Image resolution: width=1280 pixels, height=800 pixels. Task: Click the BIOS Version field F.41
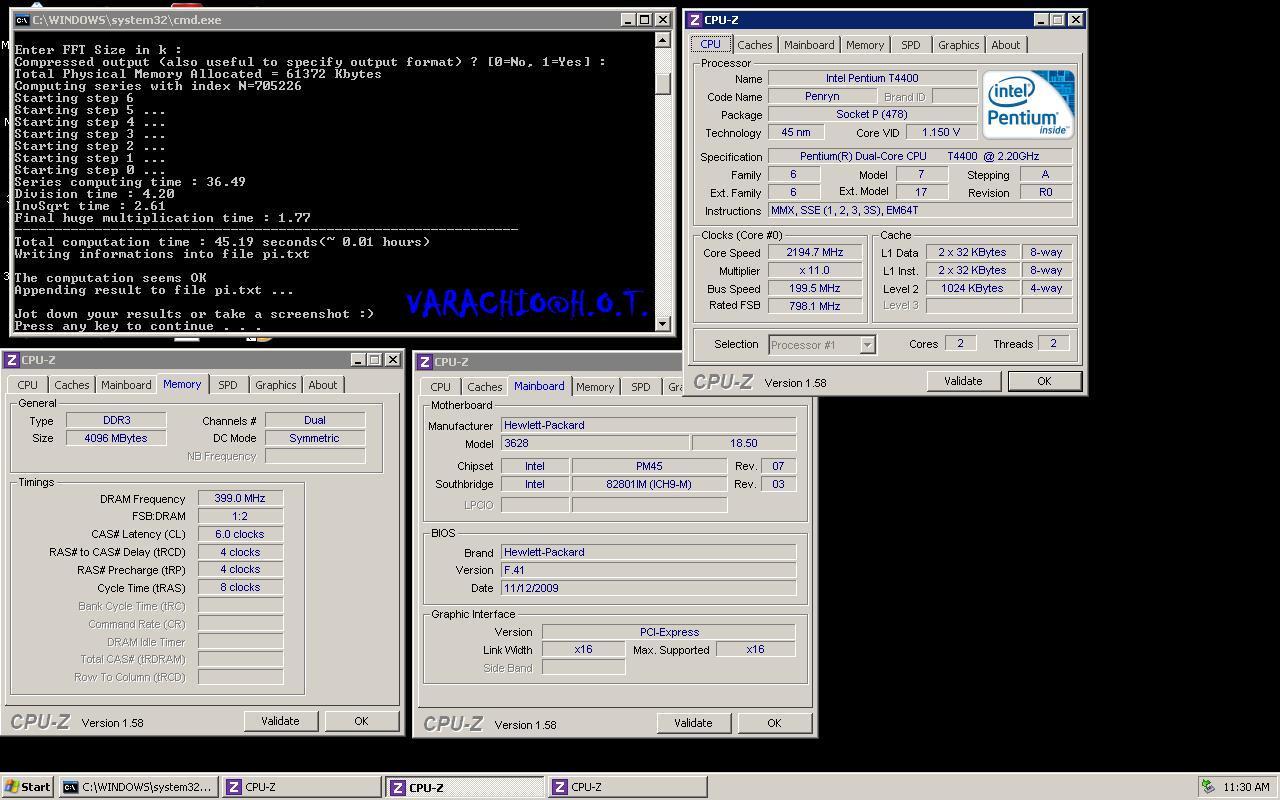(648, 570)
